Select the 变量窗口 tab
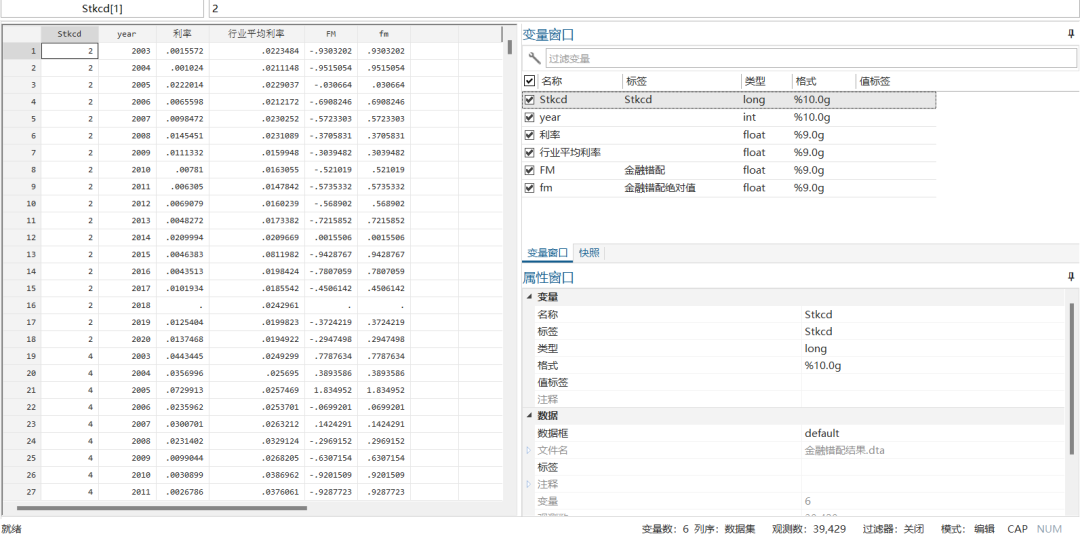This screenshot has height=536, width=1080. pos(547,253)
